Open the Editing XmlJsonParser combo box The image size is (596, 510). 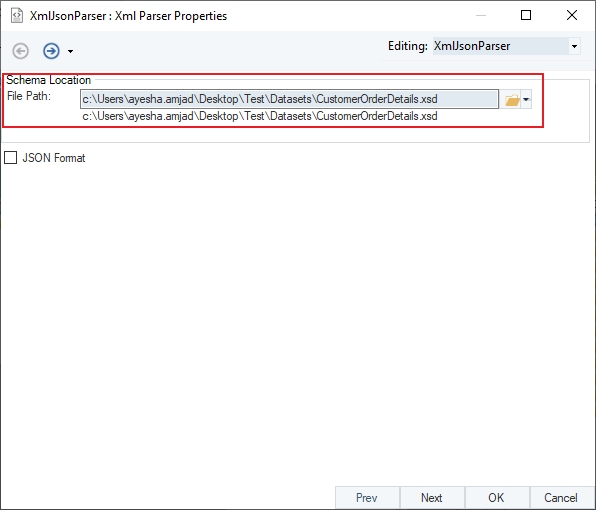(x=506, y=46)
